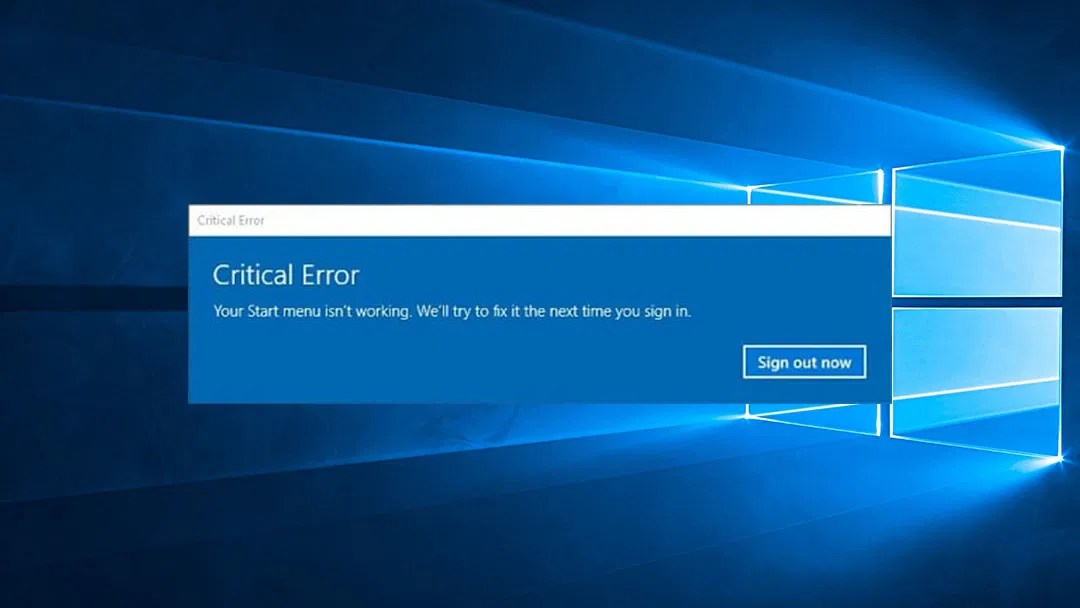1080x608 pixels.
Task: Click the bright glowing corner of the Windows logo
Action: point(1059,146)
